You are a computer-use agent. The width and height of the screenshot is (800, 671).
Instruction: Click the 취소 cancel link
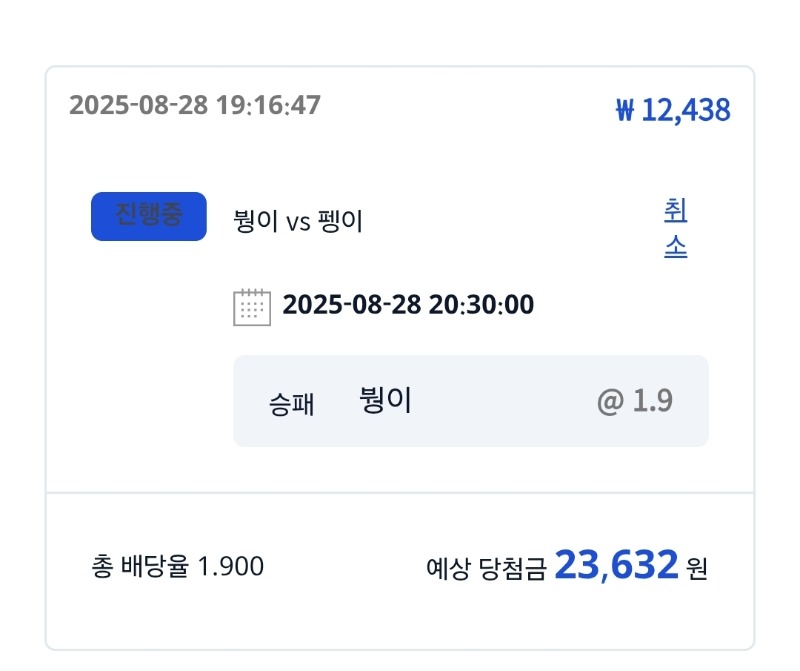coord(676,228)
